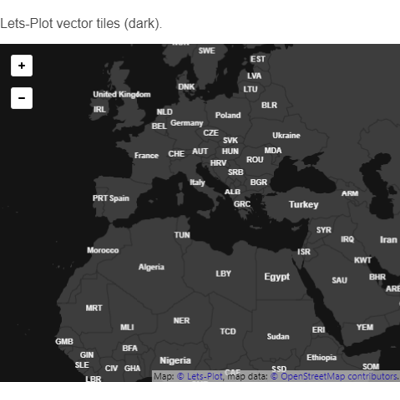
Task: Click the NLD label on the map
Action: tap(165, 112)
